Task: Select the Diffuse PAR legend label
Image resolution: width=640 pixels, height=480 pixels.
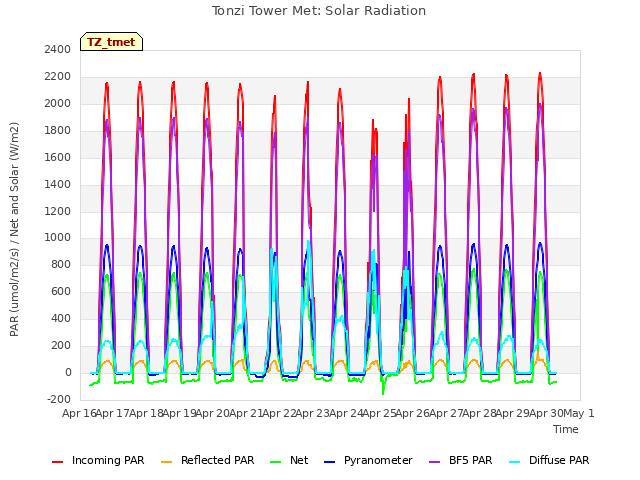Action: click(559, 460)
